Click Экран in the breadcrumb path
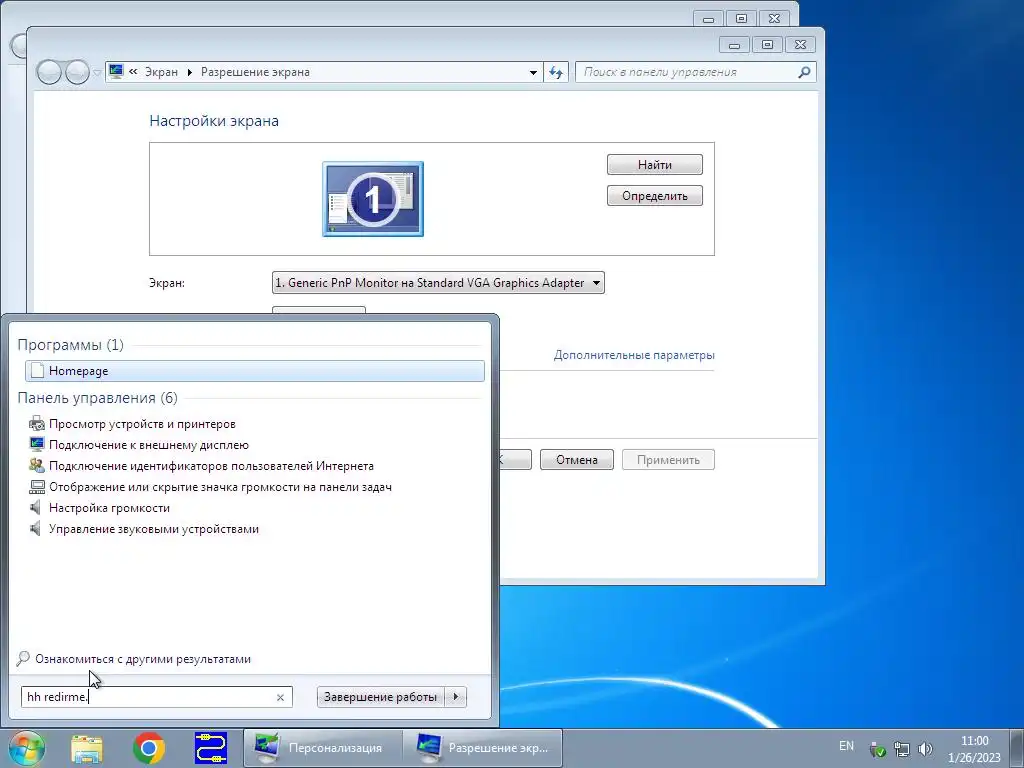Viewport: 1024px width, 768px height. tap(161, 72)
